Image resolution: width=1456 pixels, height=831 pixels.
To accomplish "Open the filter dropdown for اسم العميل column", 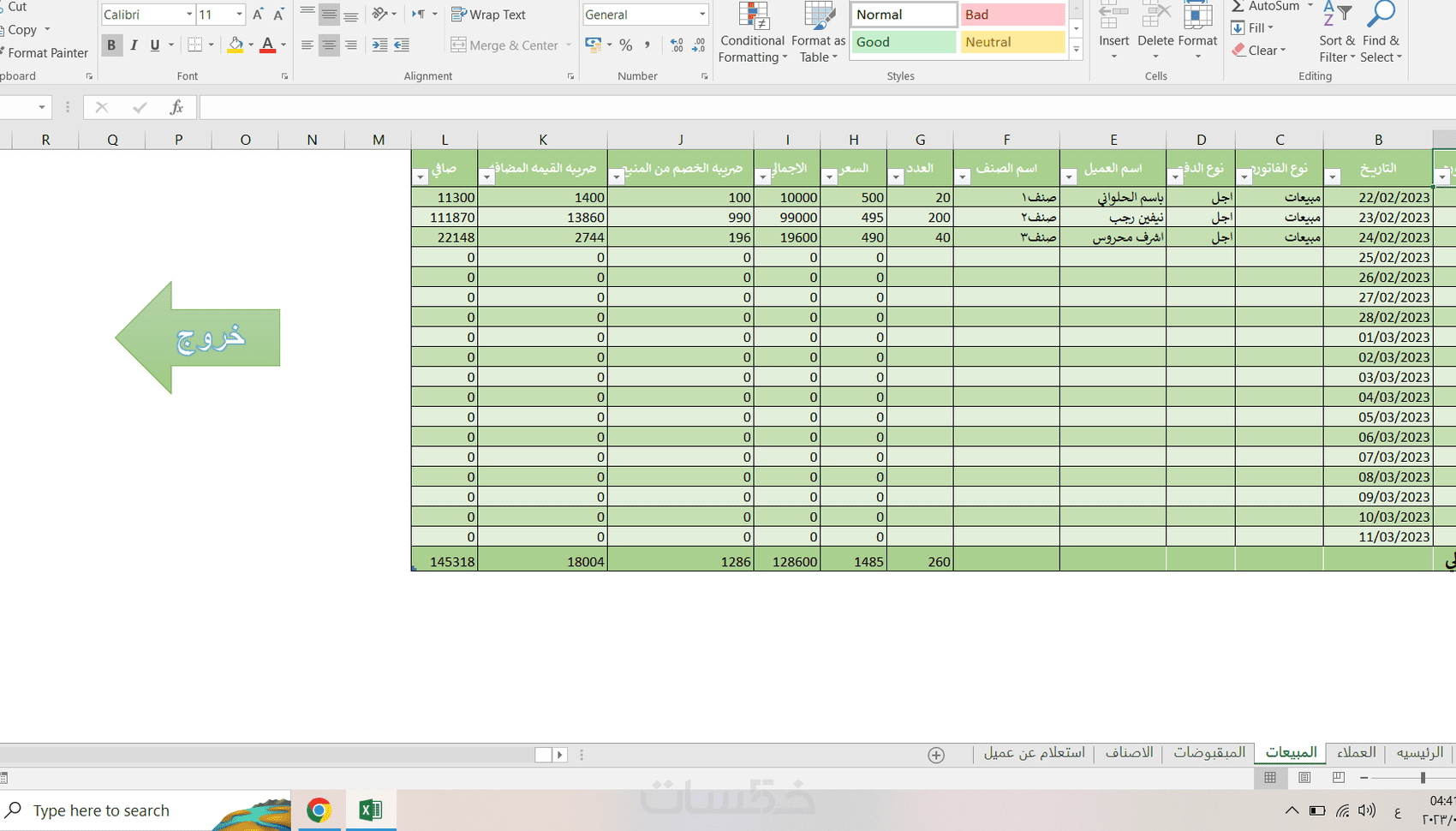I will click(x=1069, y=177).
